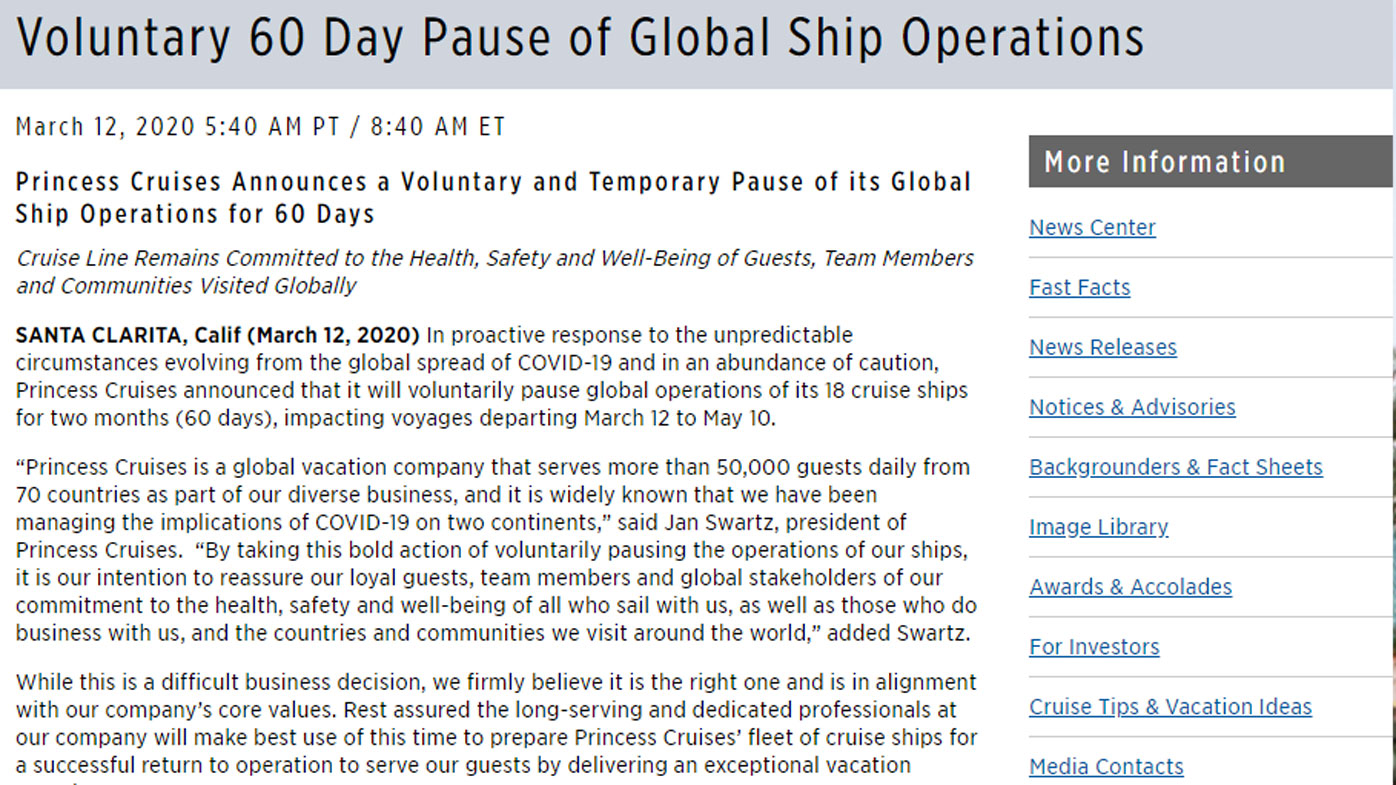Click the Voluntary 60 Day Pause page title
Viewport: 1396px width, 785px height.
580,38
